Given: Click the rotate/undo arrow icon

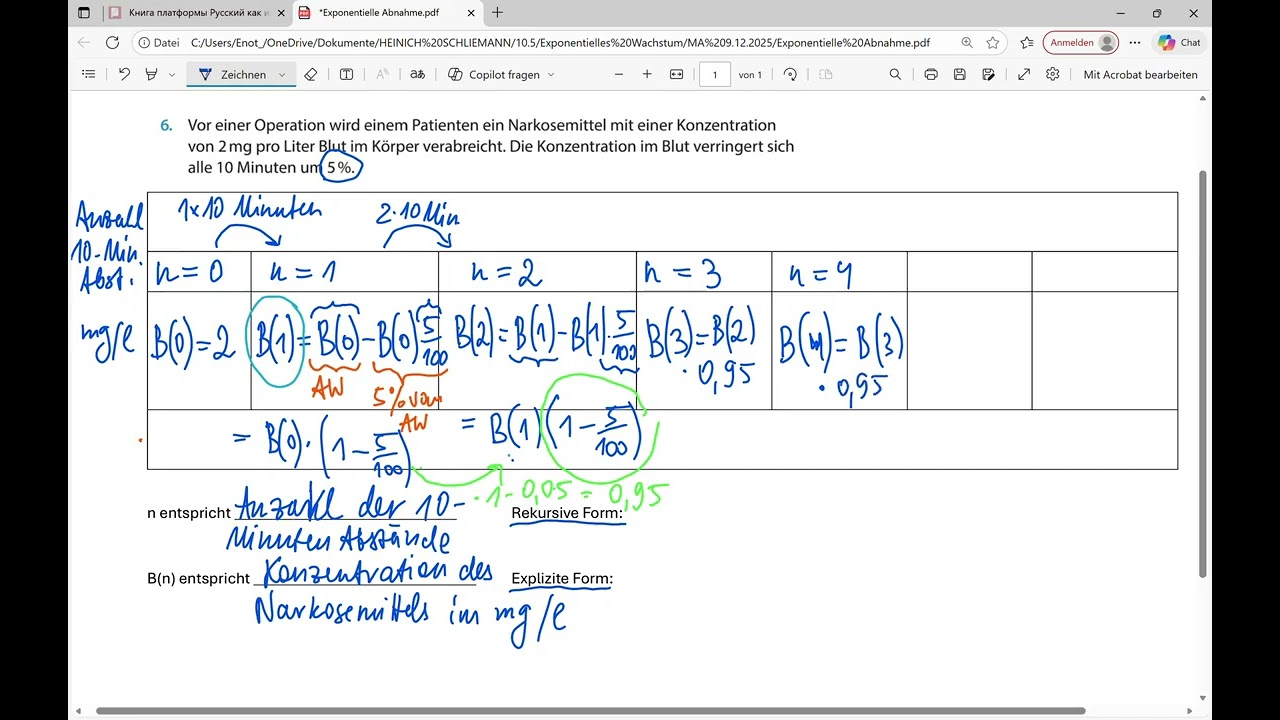Looking at the screenshot, I should pos(124,74).
